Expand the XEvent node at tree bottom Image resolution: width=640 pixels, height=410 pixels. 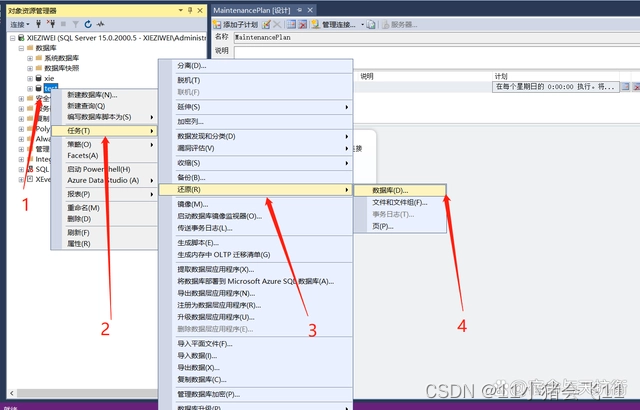tap(21, 180)
